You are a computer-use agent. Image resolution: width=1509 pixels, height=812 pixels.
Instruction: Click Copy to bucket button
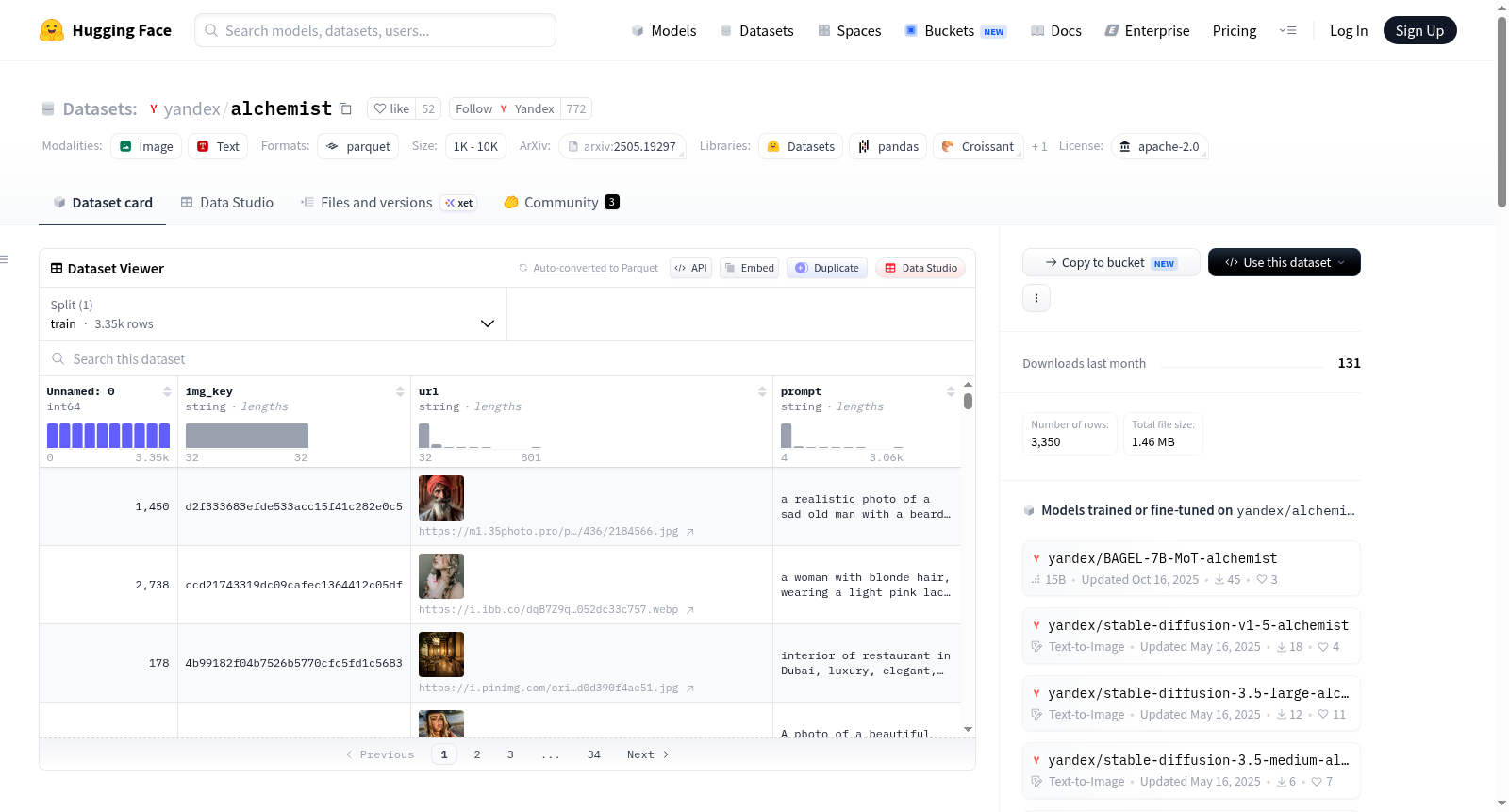pyautogui.click(x=1111, y=262)
